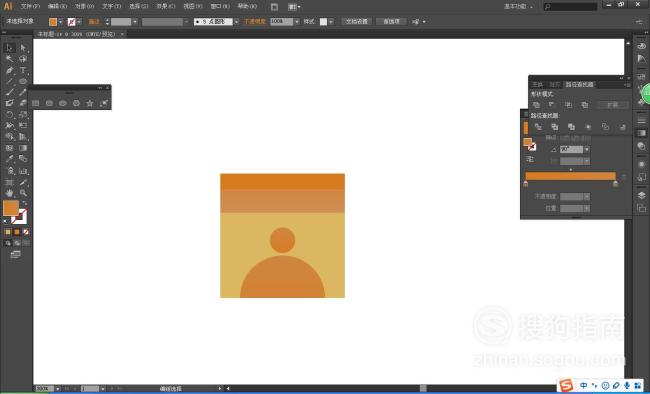Image resolution: width=650 pixels, height=394 pixels.
Task: Open opacity 100% dropdown in control bar
Action: (x=297, y=22)
